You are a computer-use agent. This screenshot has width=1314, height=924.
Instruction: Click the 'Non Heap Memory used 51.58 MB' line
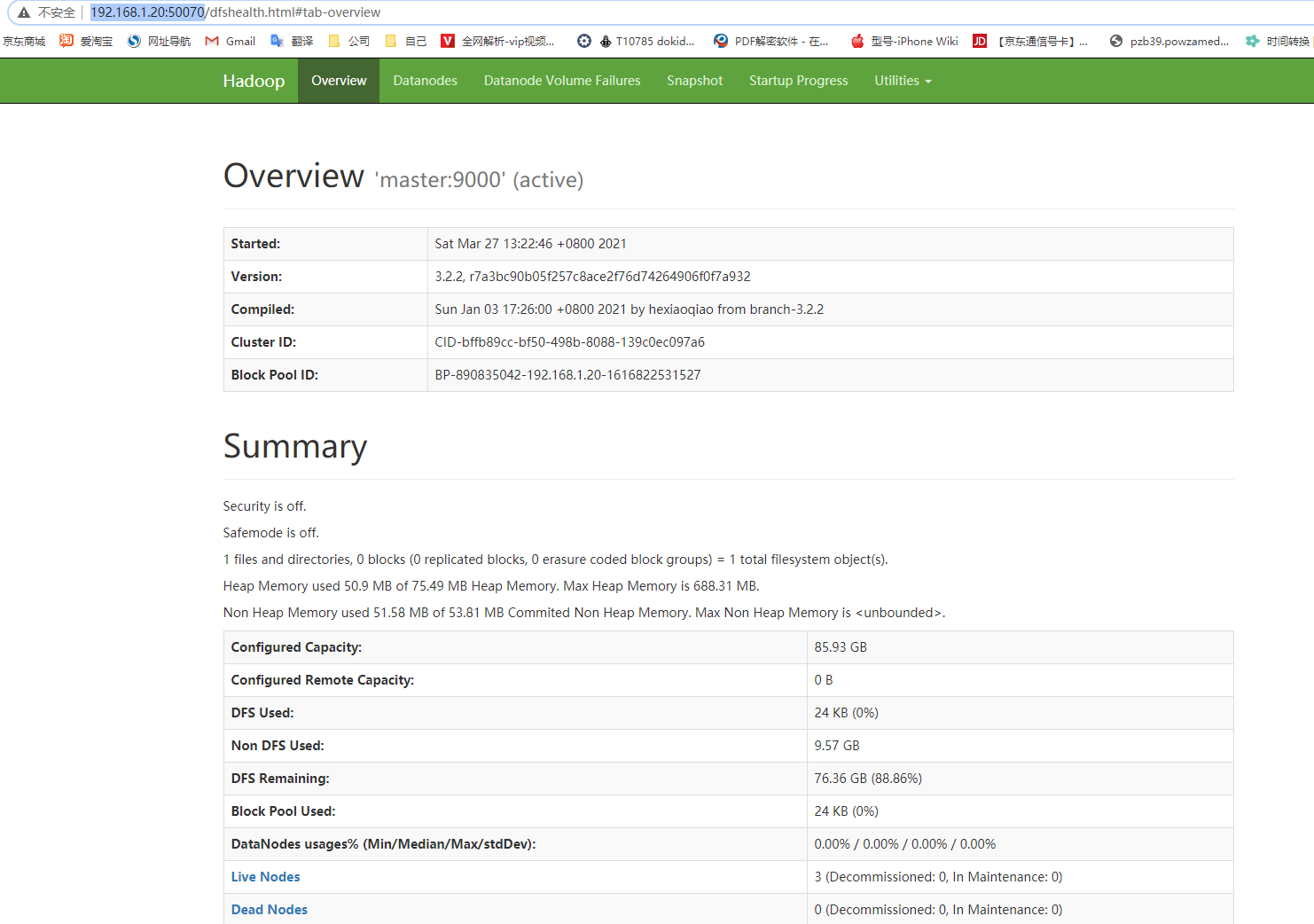584,613
